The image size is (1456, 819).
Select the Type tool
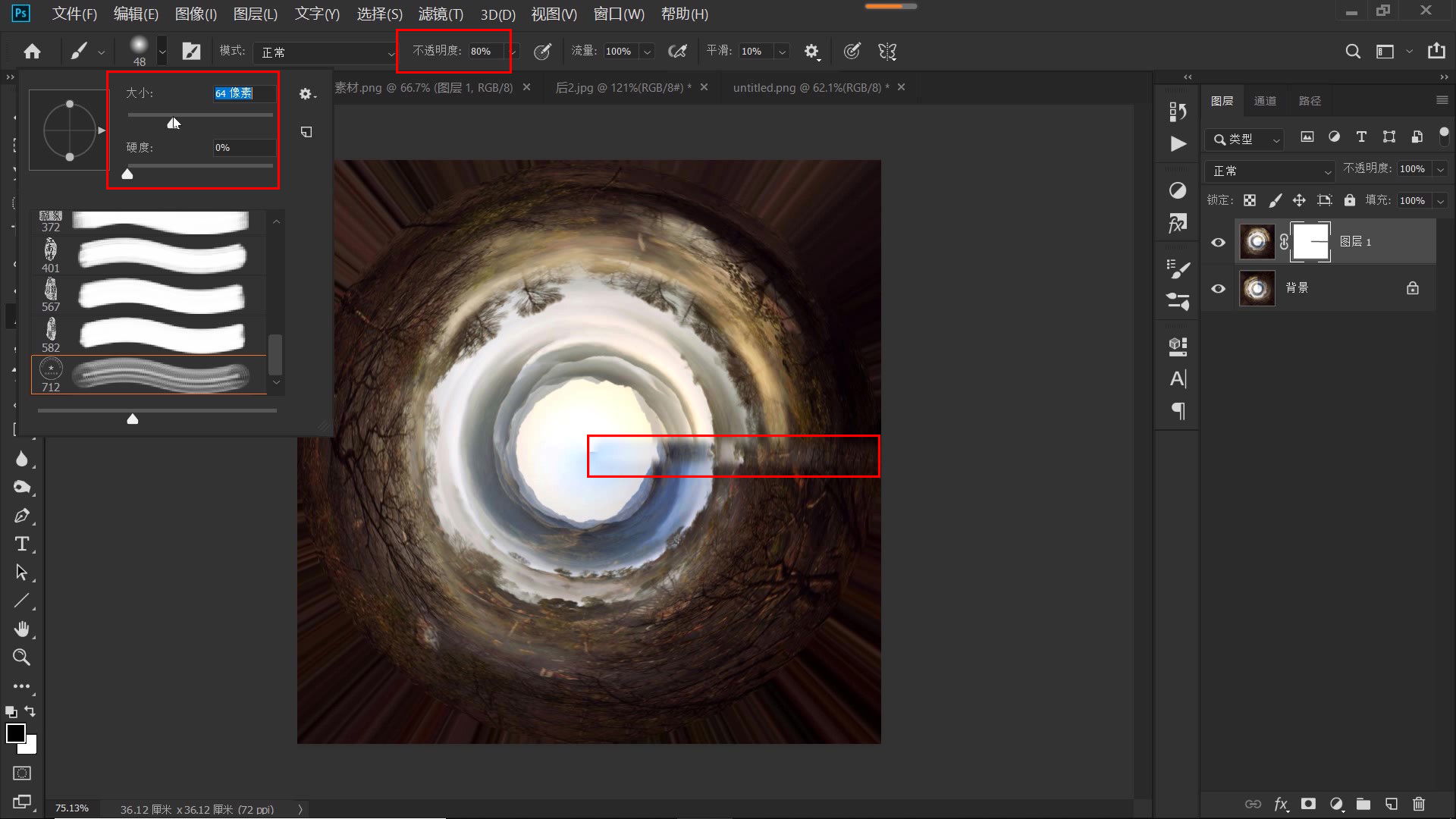22,544
